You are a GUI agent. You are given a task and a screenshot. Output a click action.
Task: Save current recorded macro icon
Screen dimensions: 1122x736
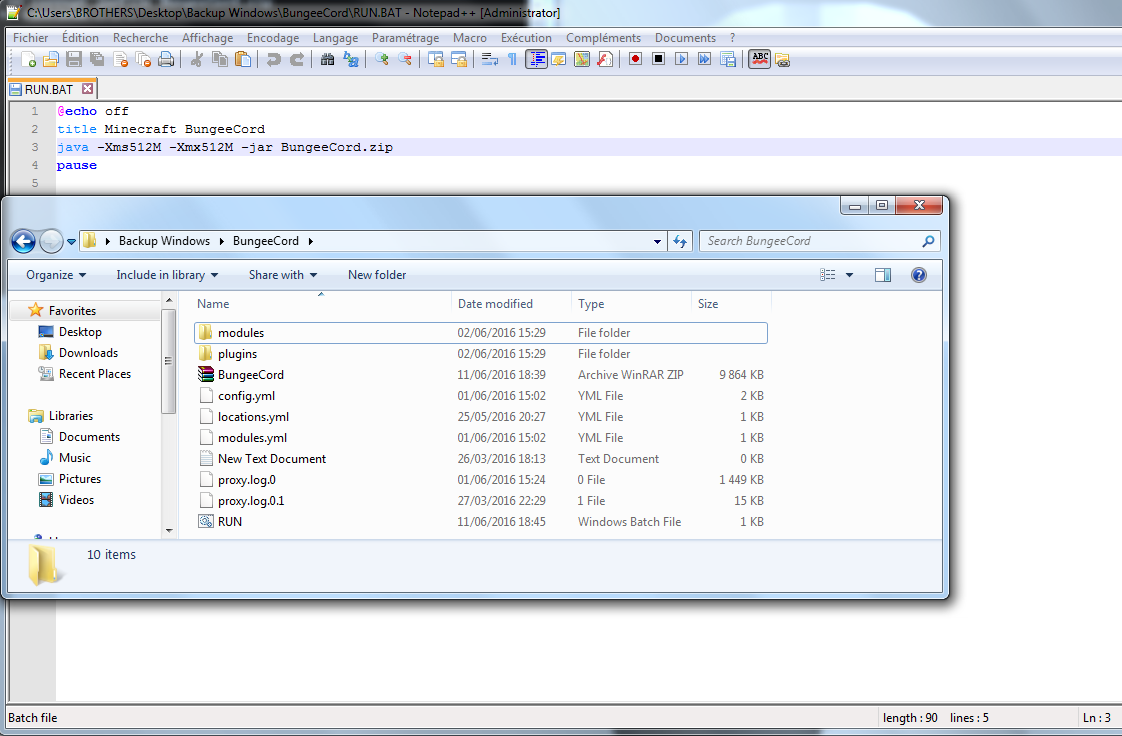pos(728,59)
